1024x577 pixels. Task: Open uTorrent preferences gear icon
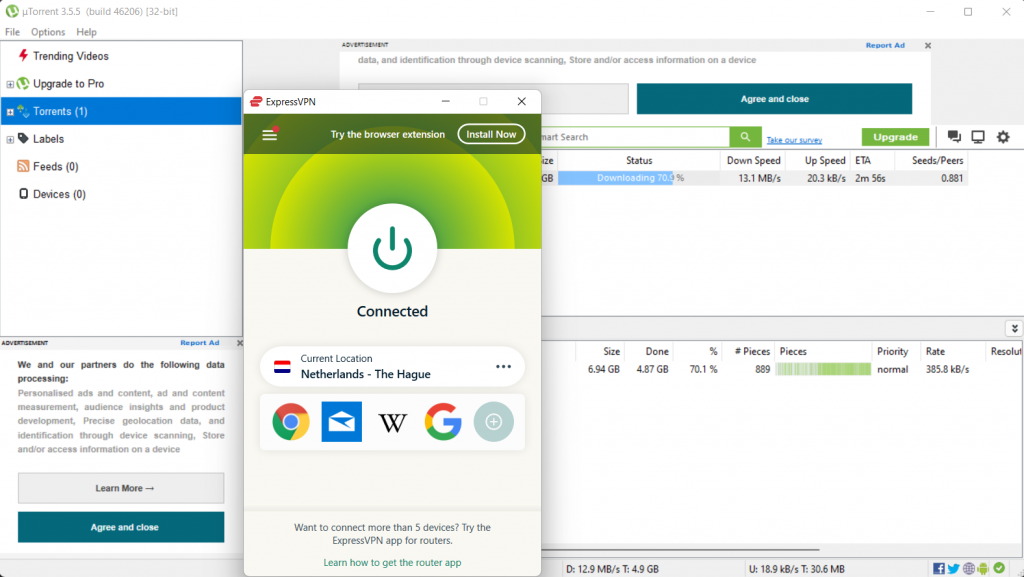(1003, 136)
